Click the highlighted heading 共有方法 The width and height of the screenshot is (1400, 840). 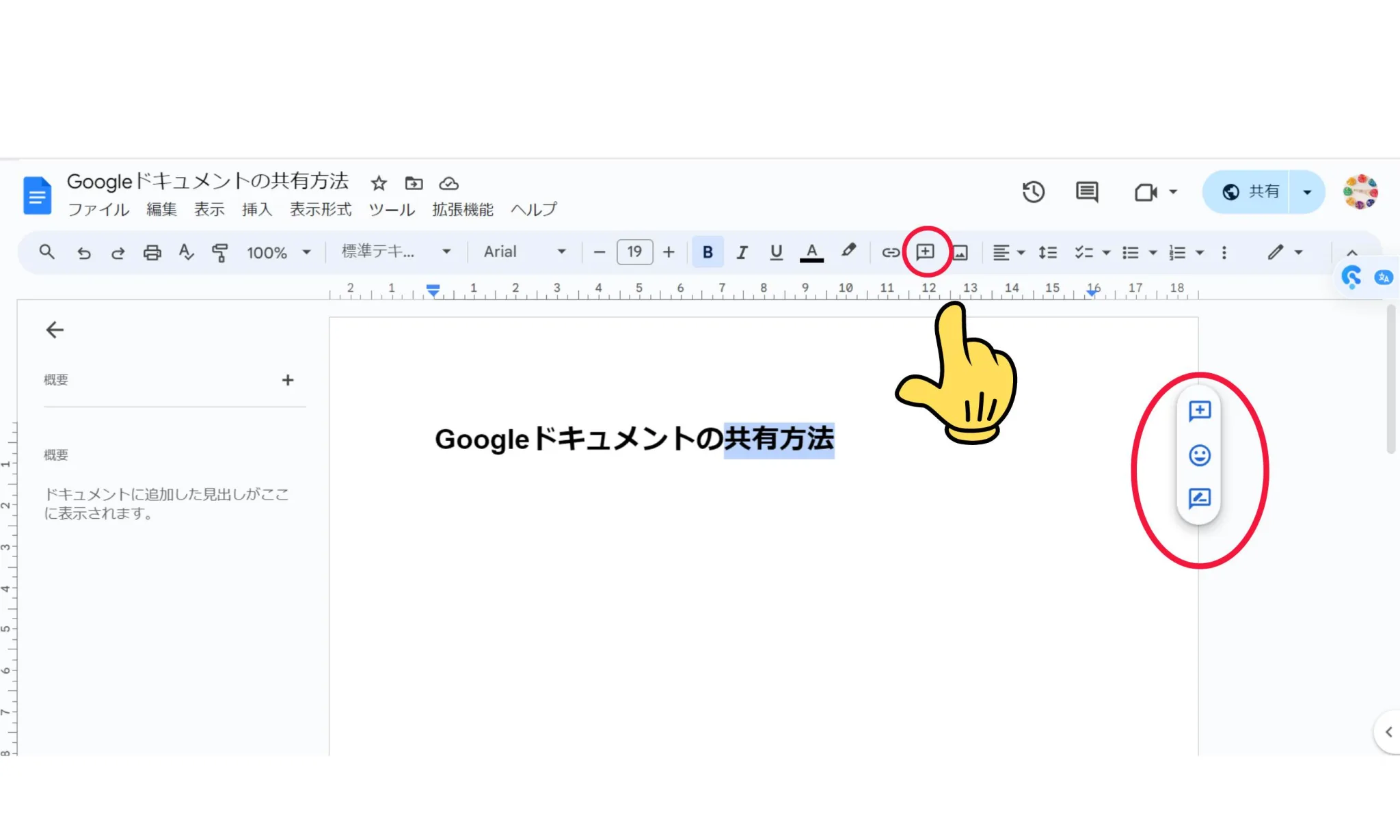click(779, 439)
